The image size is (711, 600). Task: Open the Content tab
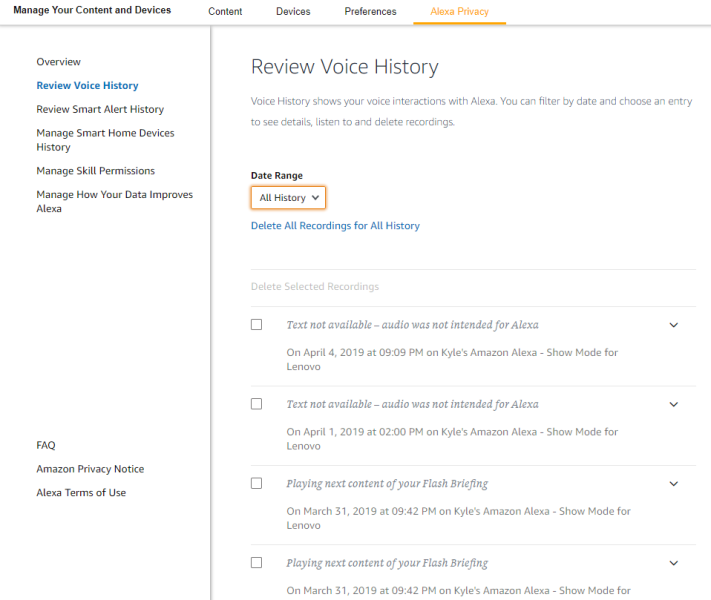(225, 11)
